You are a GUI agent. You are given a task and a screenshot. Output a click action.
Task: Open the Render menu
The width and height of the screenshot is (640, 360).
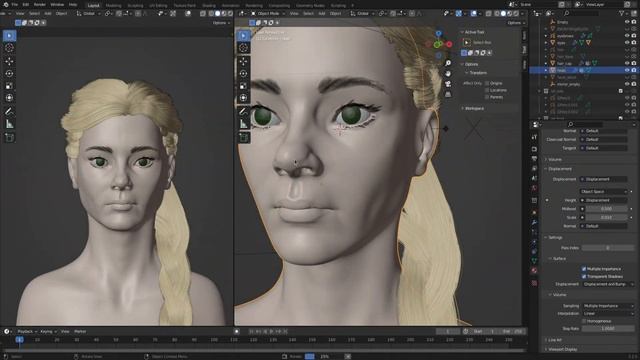(40, 4)
